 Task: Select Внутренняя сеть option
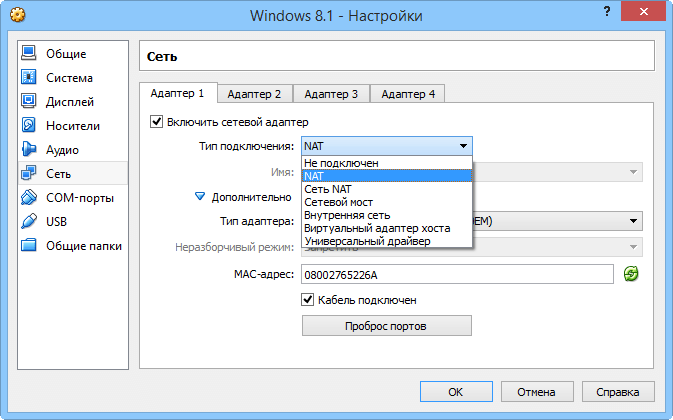[x=387, y=215]
